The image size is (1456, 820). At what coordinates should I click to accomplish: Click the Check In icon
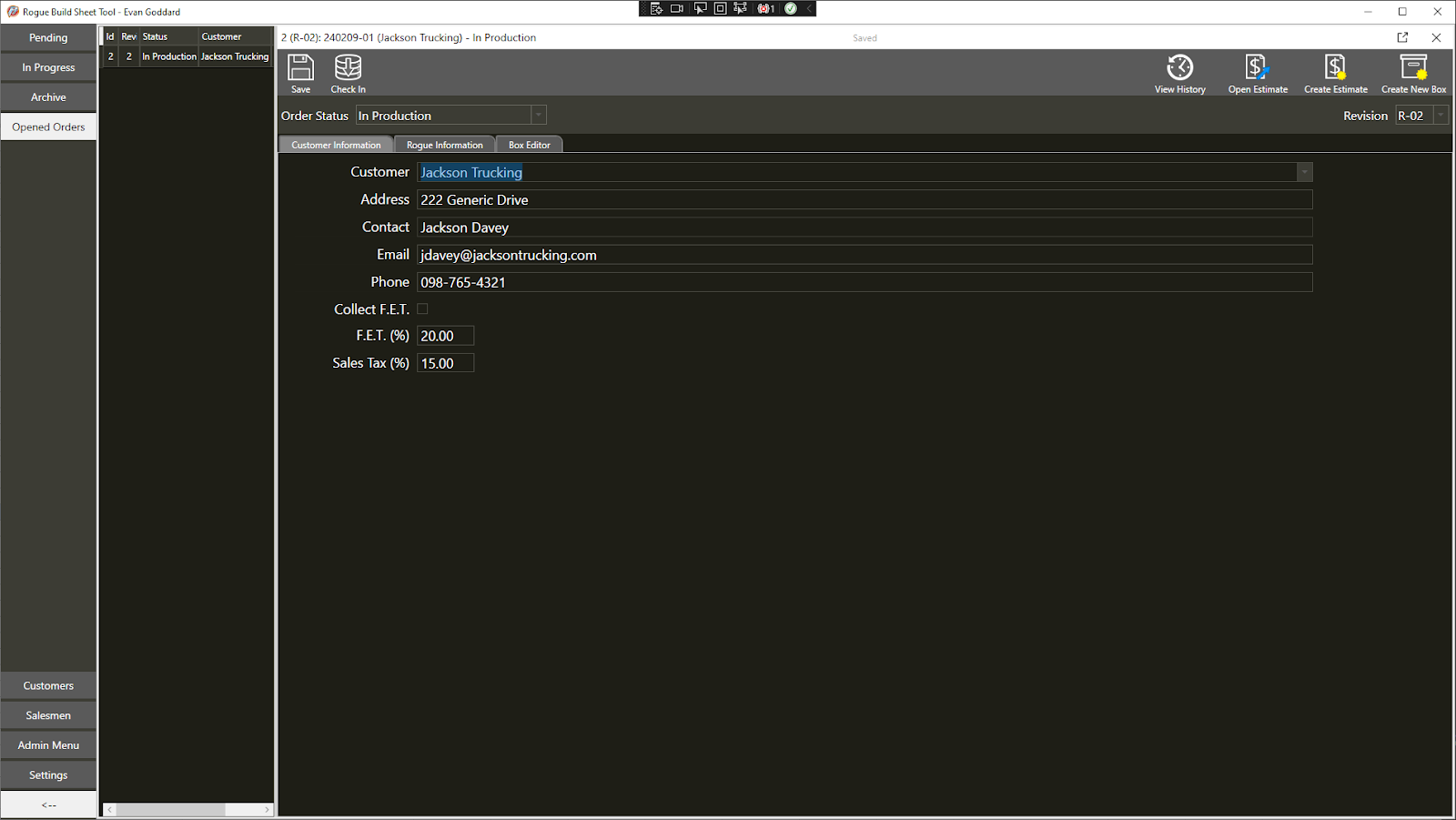point(348,73)
